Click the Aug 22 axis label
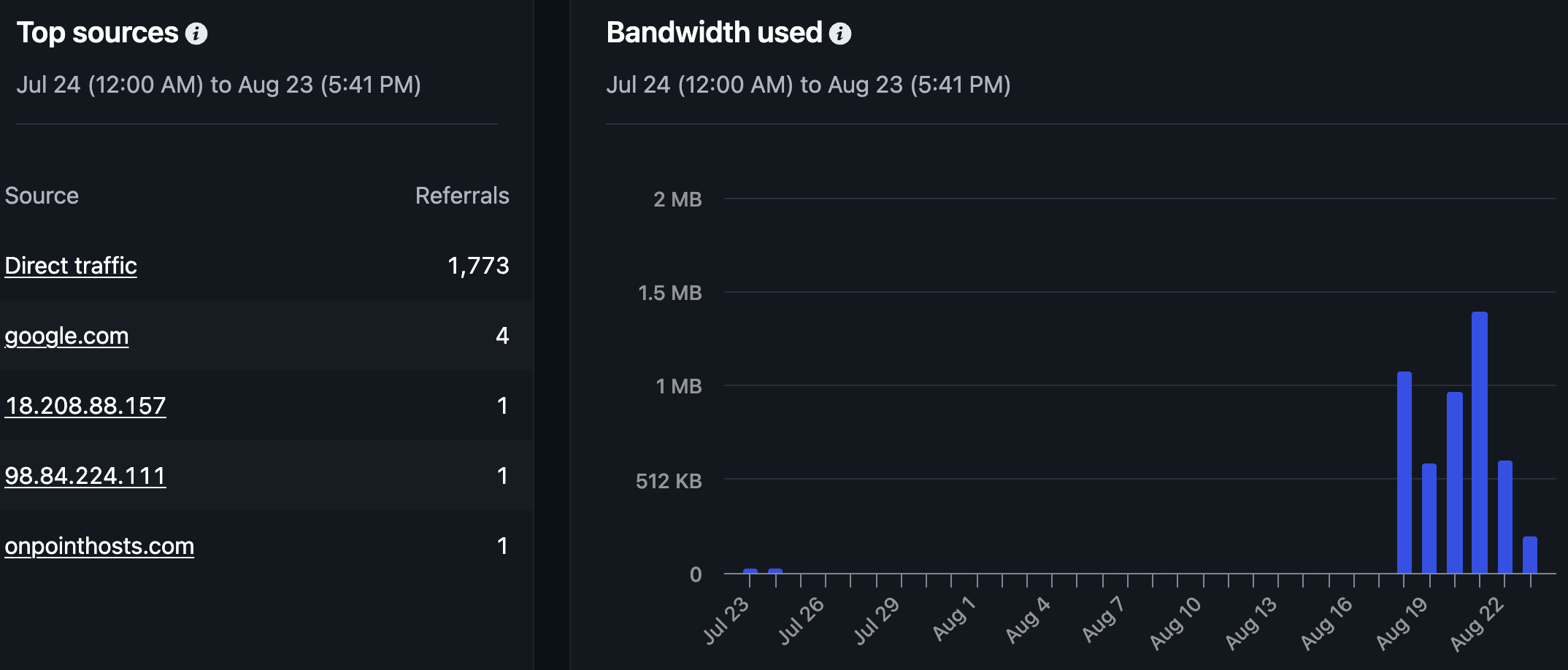The width and height of the screenshot is (1568, 670). point(1477,624)
